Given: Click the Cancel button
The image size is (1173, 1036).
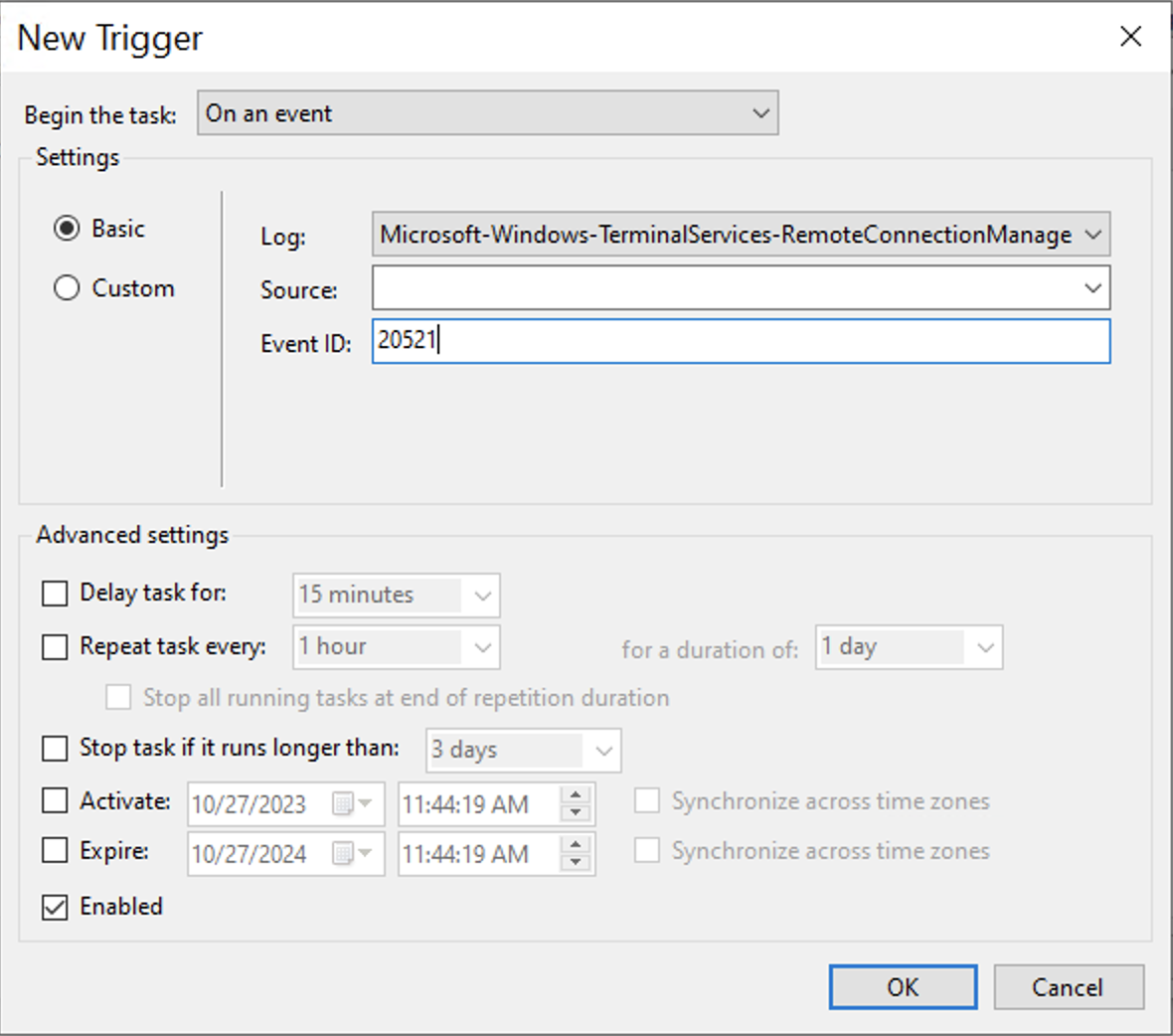Looking at the screenshot, I should [x=1068, y=987].
